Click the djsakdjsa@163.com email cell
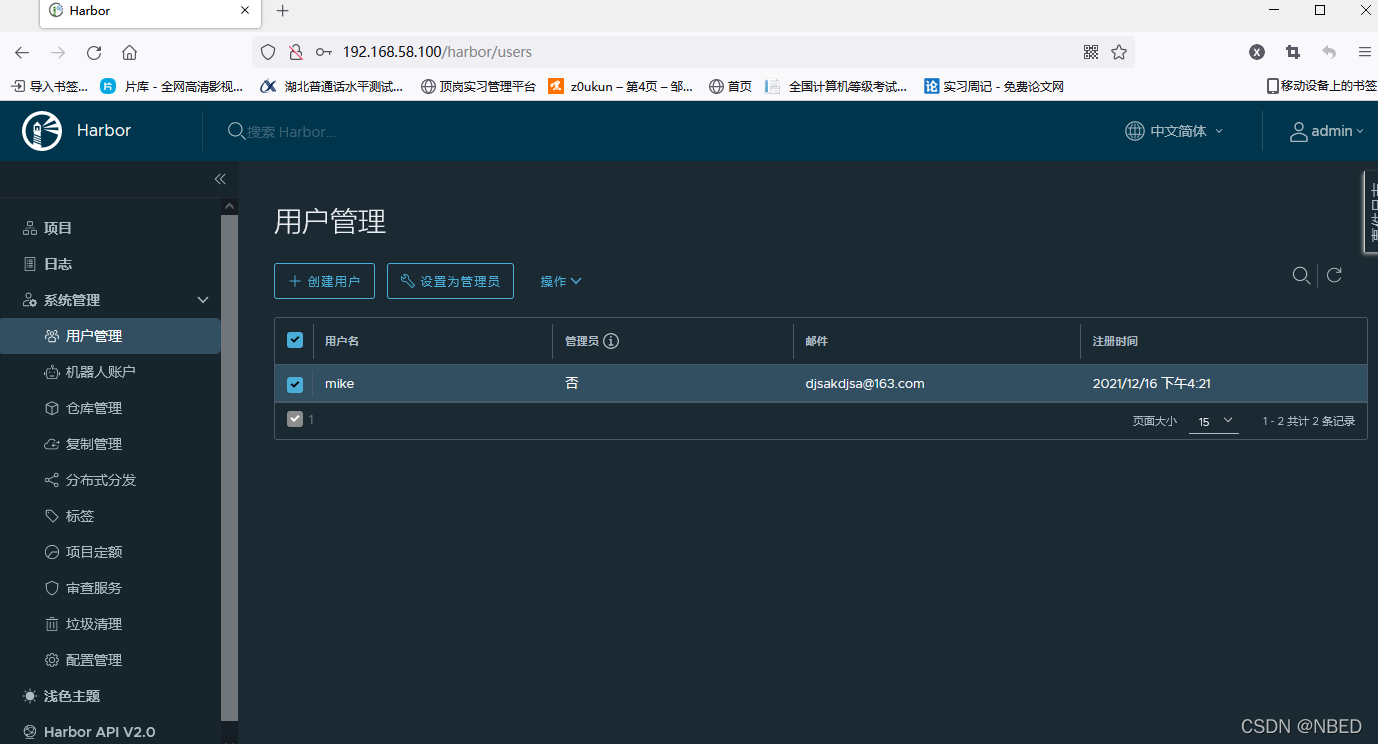 (x=865, y=384)
